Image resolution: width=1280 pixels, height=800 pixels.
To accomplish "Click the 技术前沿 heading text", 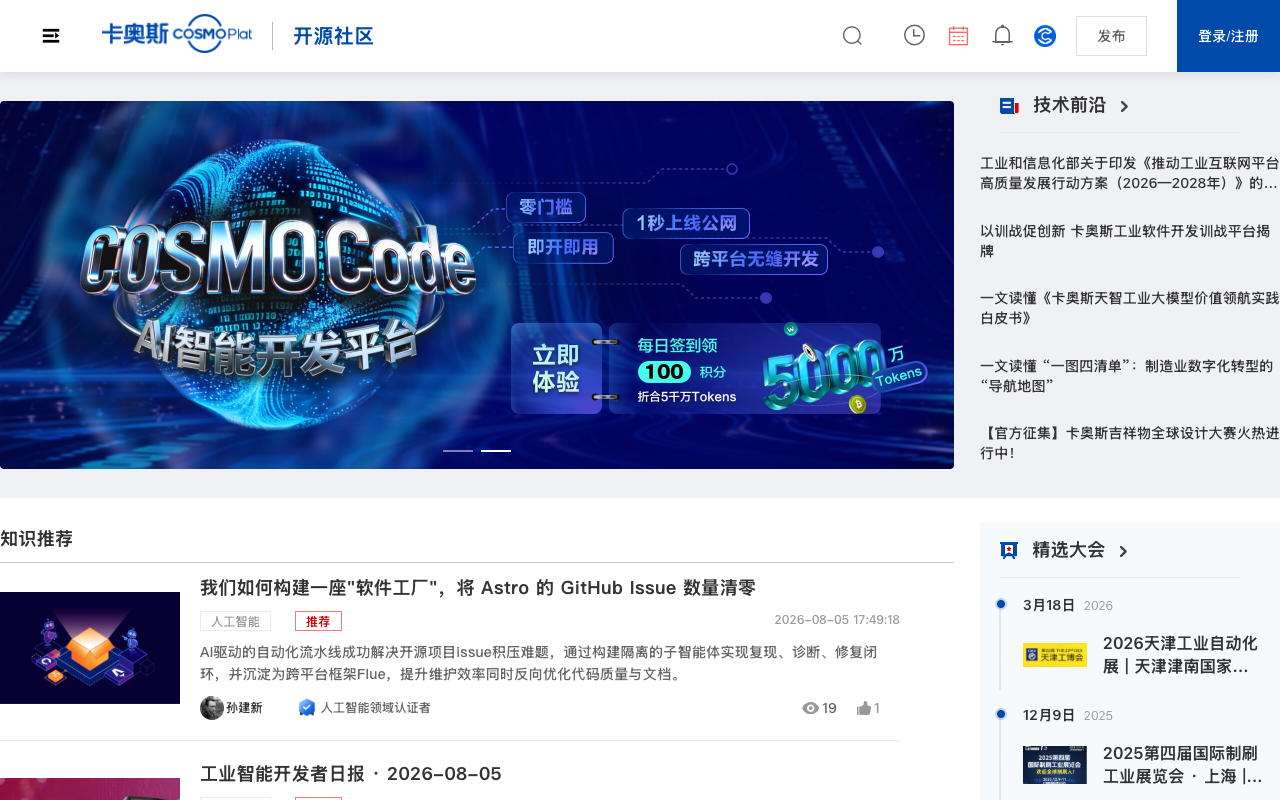I will click(1070, 105).
